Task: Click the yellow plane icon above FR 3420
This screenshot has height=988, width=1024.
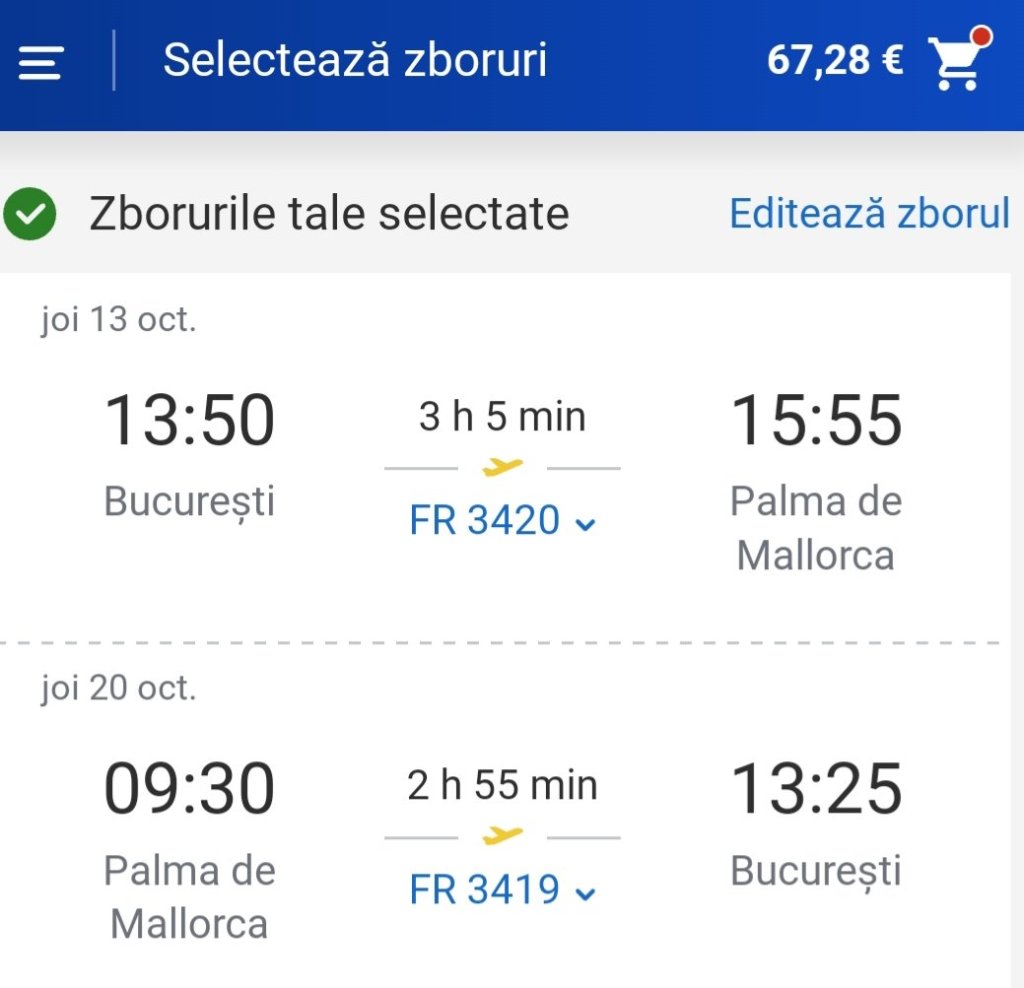Action: click(x=502, y=466)
